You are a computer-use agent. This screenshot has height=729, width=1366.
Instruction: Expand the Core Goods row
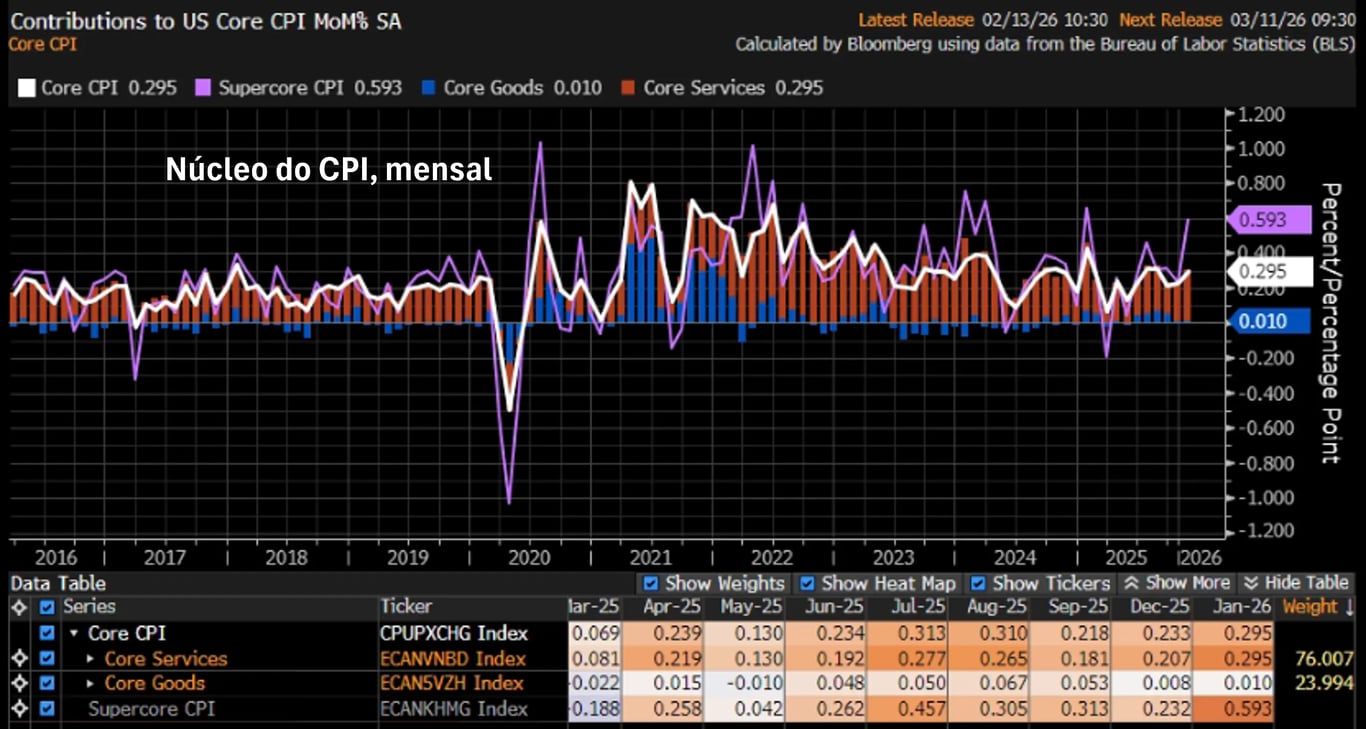[91, 684]
